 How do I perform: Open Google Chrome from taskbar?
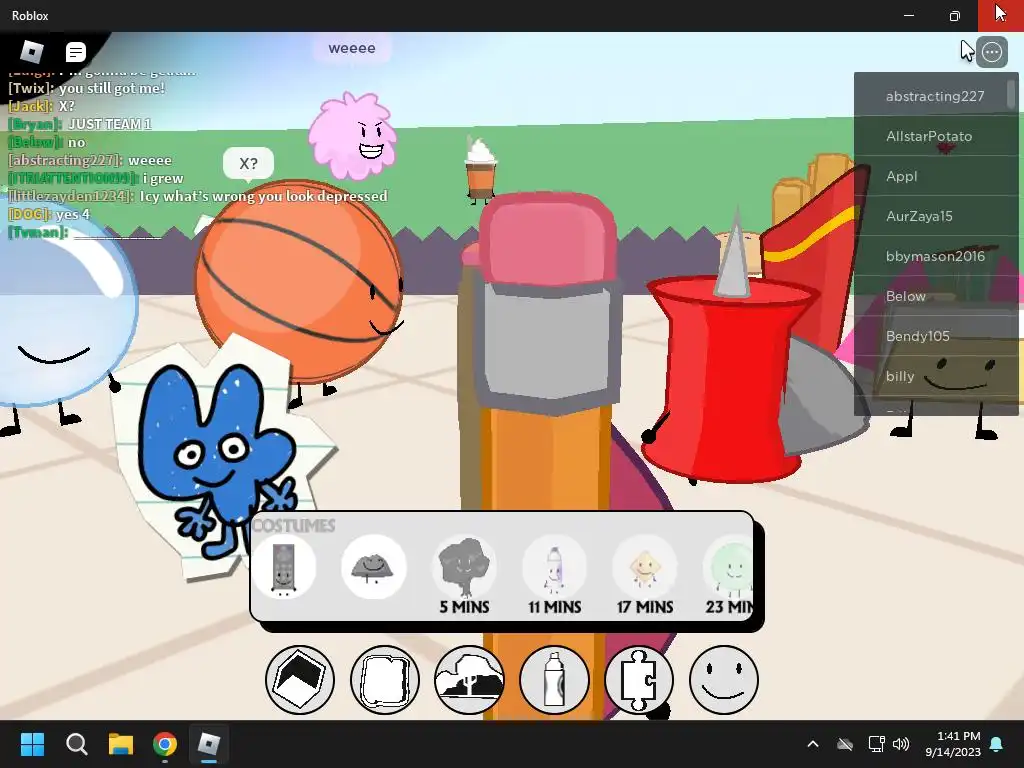pyautogui.click(x=165, y=744)
